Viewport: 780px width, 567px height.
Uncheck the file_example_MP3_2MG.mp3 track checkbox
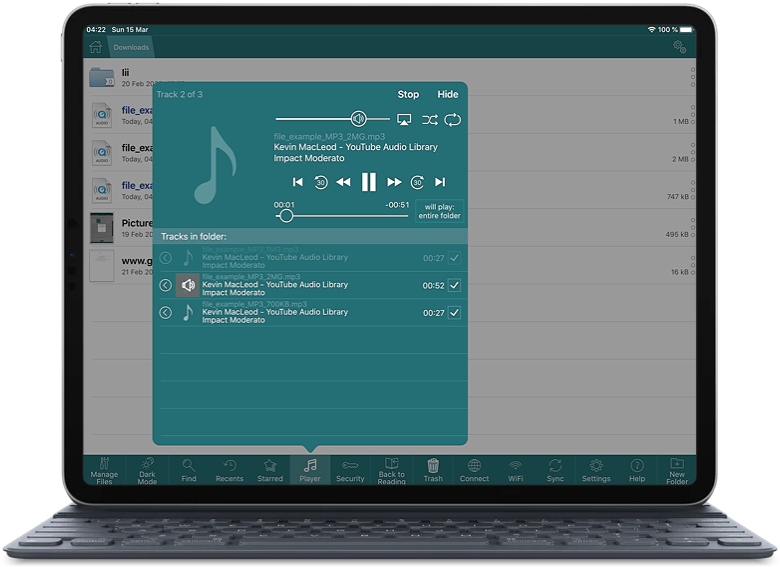(x=454, y=285)
